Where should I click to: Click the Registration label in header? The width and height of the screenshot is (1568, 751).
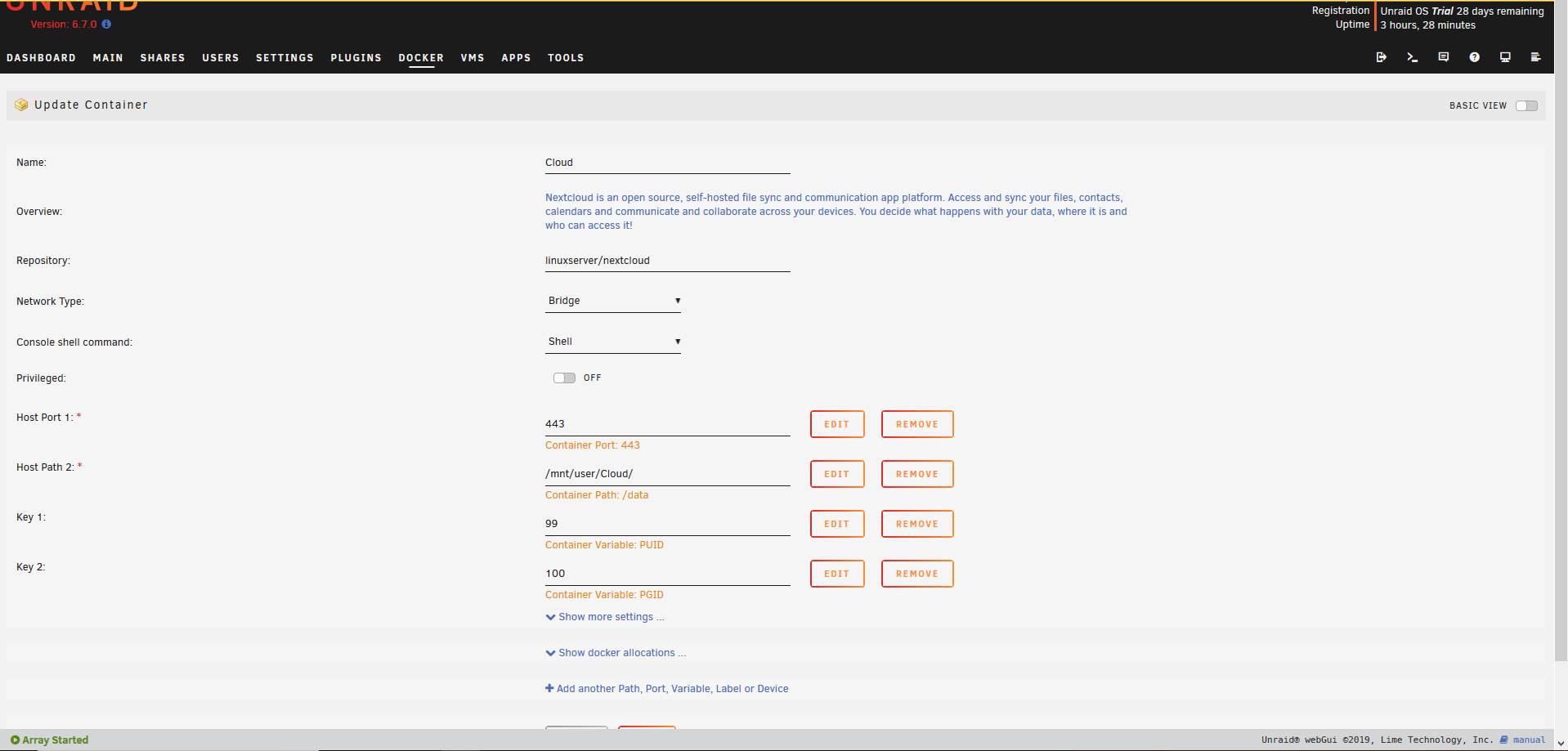tap(1341, 11)
